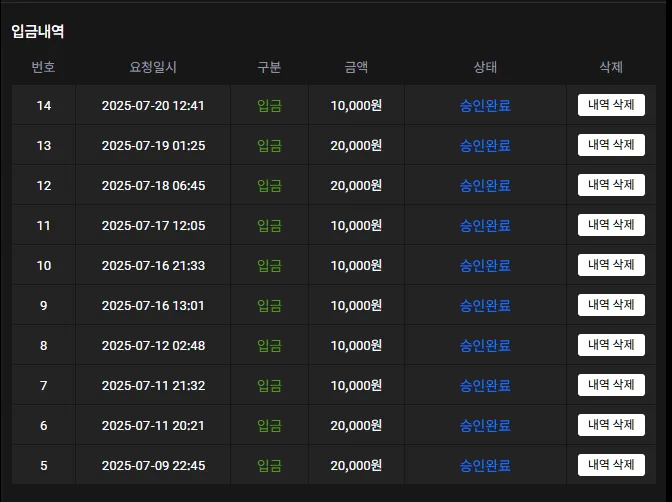This screenshot has width=672, height=502.
Task: Click 10,000원 amount in row 9
Action: pyautogui.click(x=356, y=306)
